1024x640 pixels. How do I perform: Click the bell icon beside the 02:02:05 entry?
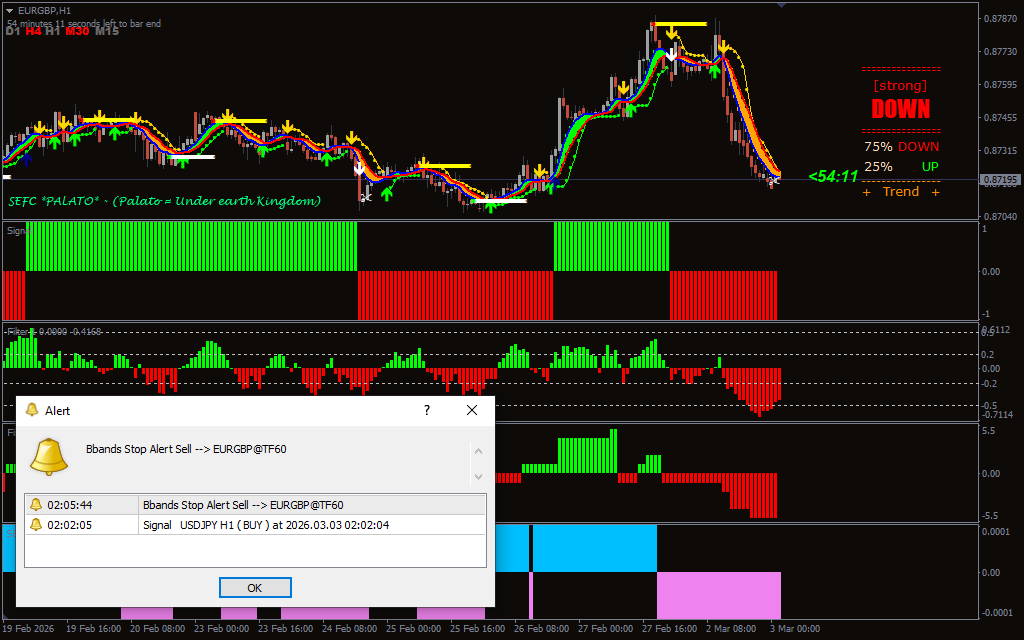[x=36, y=525]
